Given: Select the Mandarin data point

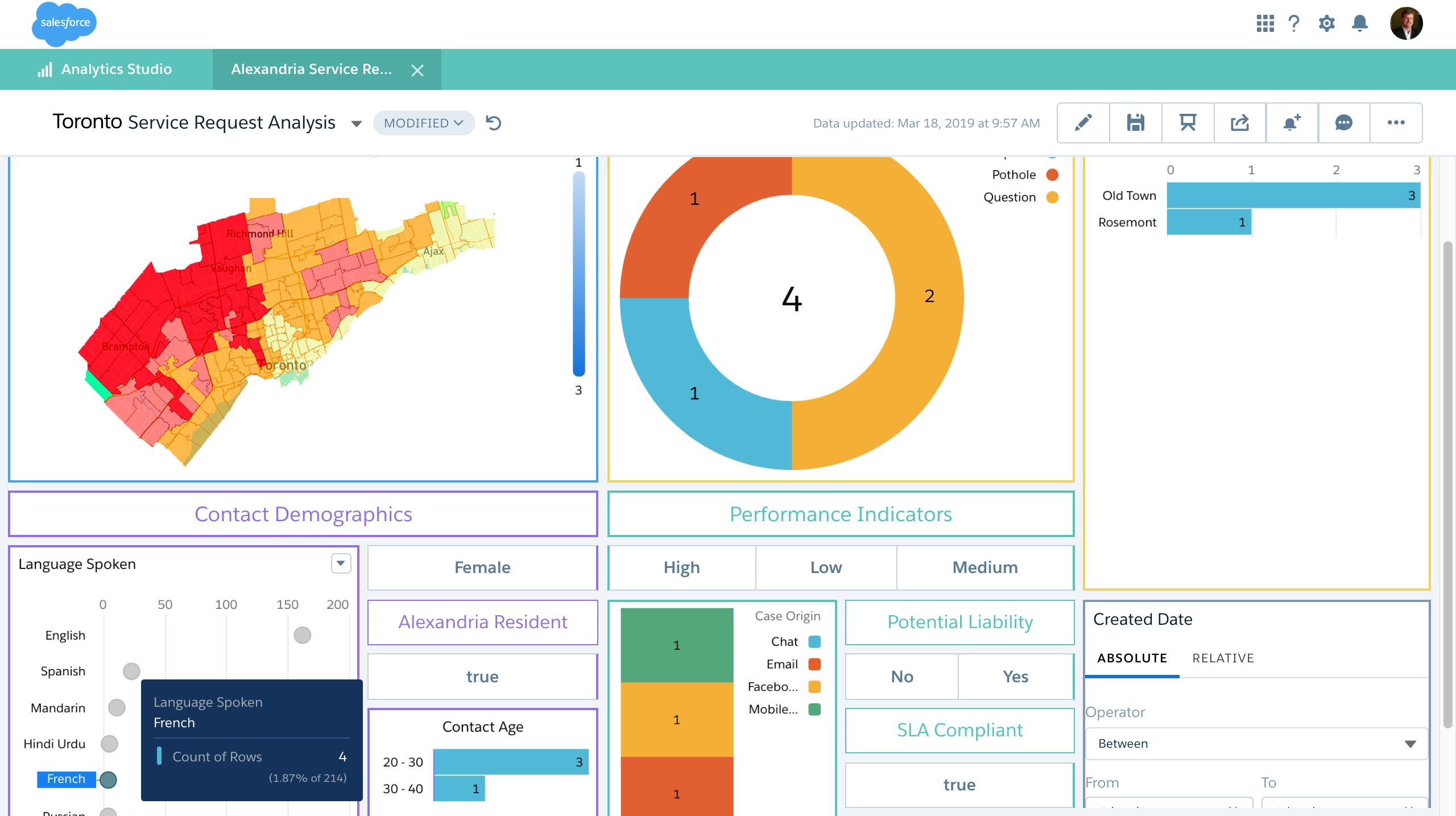Looking at the screenshot, I should pos(117,708).
